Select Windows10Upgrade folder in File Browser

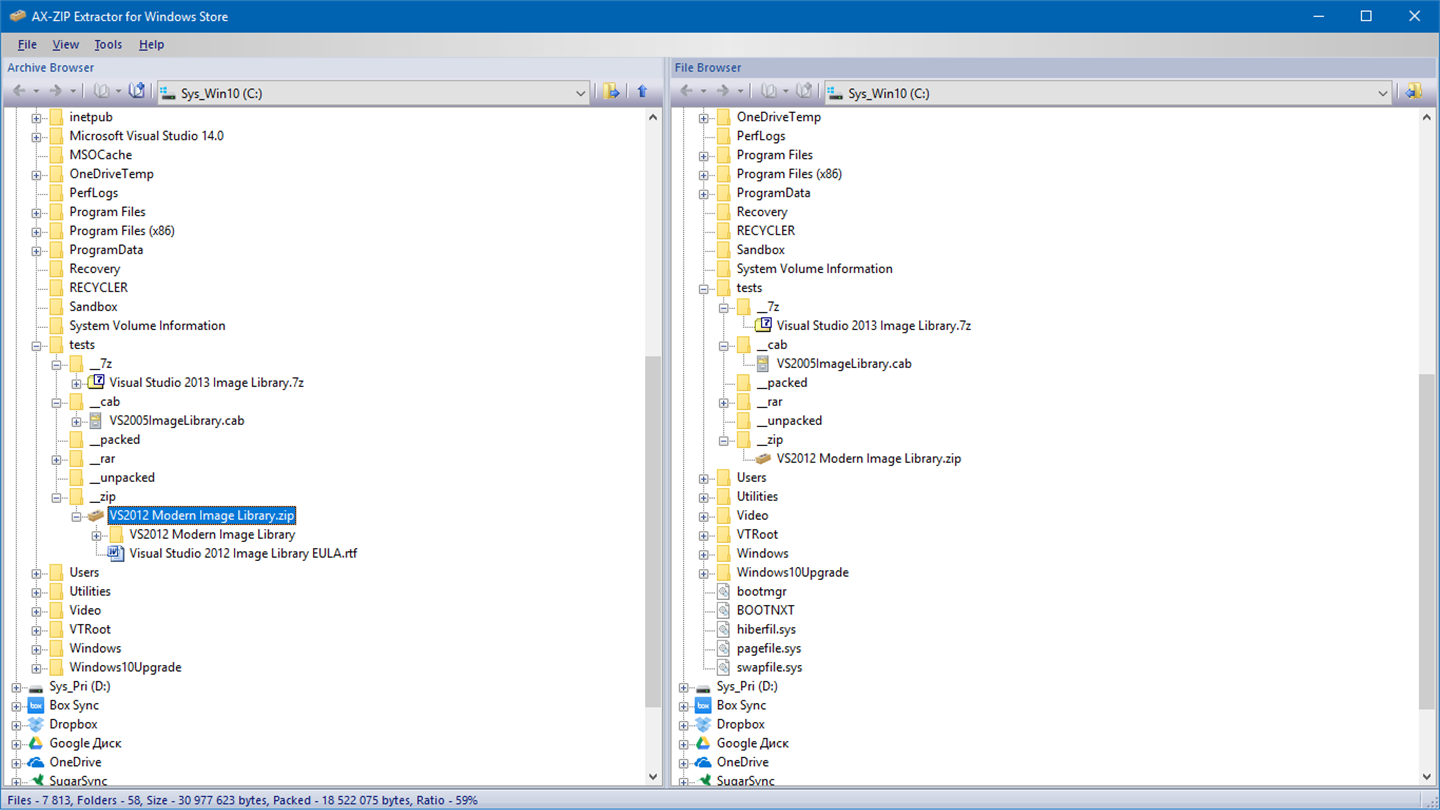pyautogui.click(x=792, y=572)
